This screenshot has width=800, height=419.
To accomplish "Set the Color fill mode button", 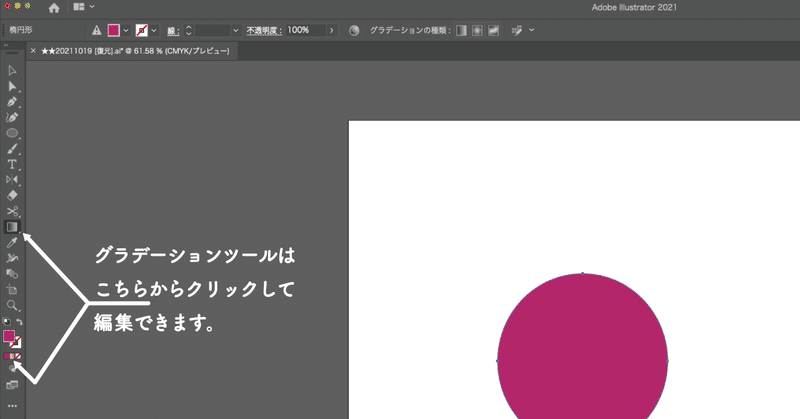I will pos(6,356).
